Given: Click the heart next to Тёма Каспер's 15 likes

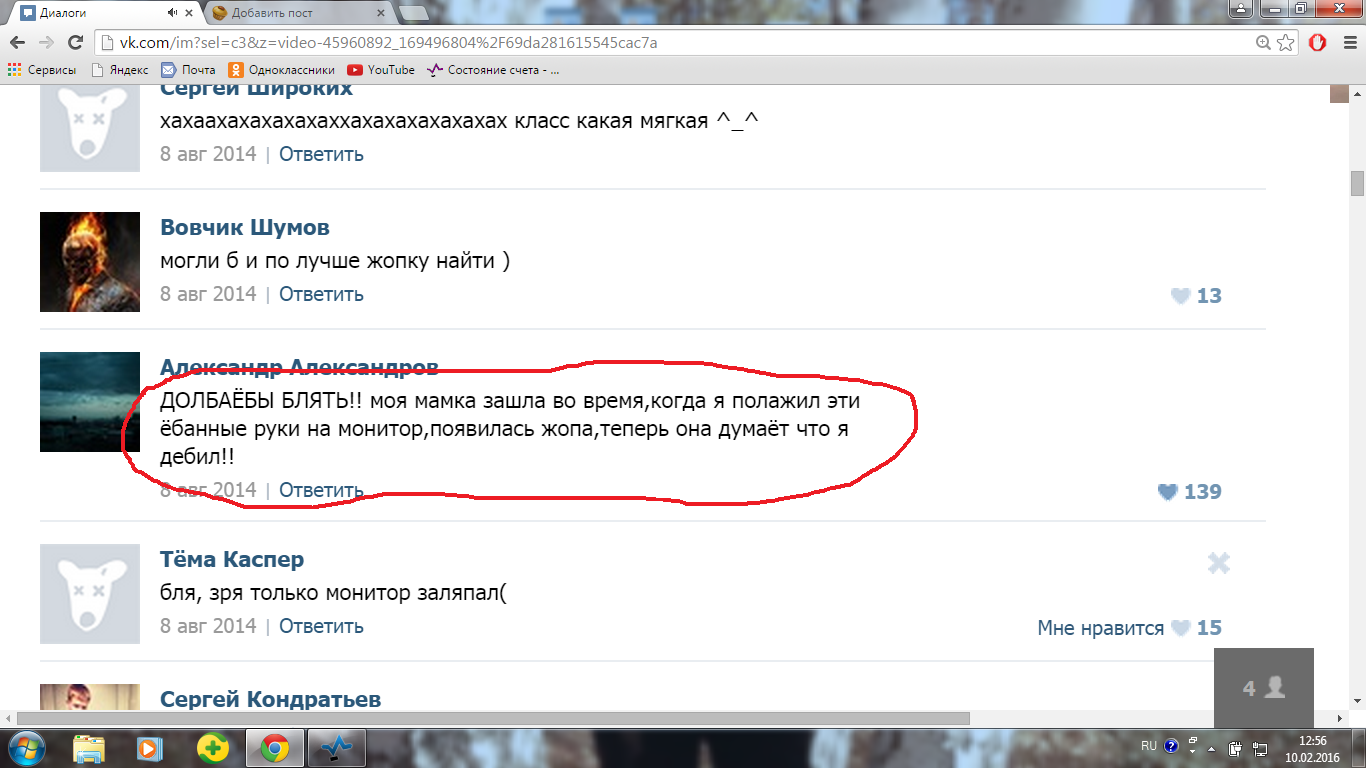Looking at the screenshot, I should 1180,628.
